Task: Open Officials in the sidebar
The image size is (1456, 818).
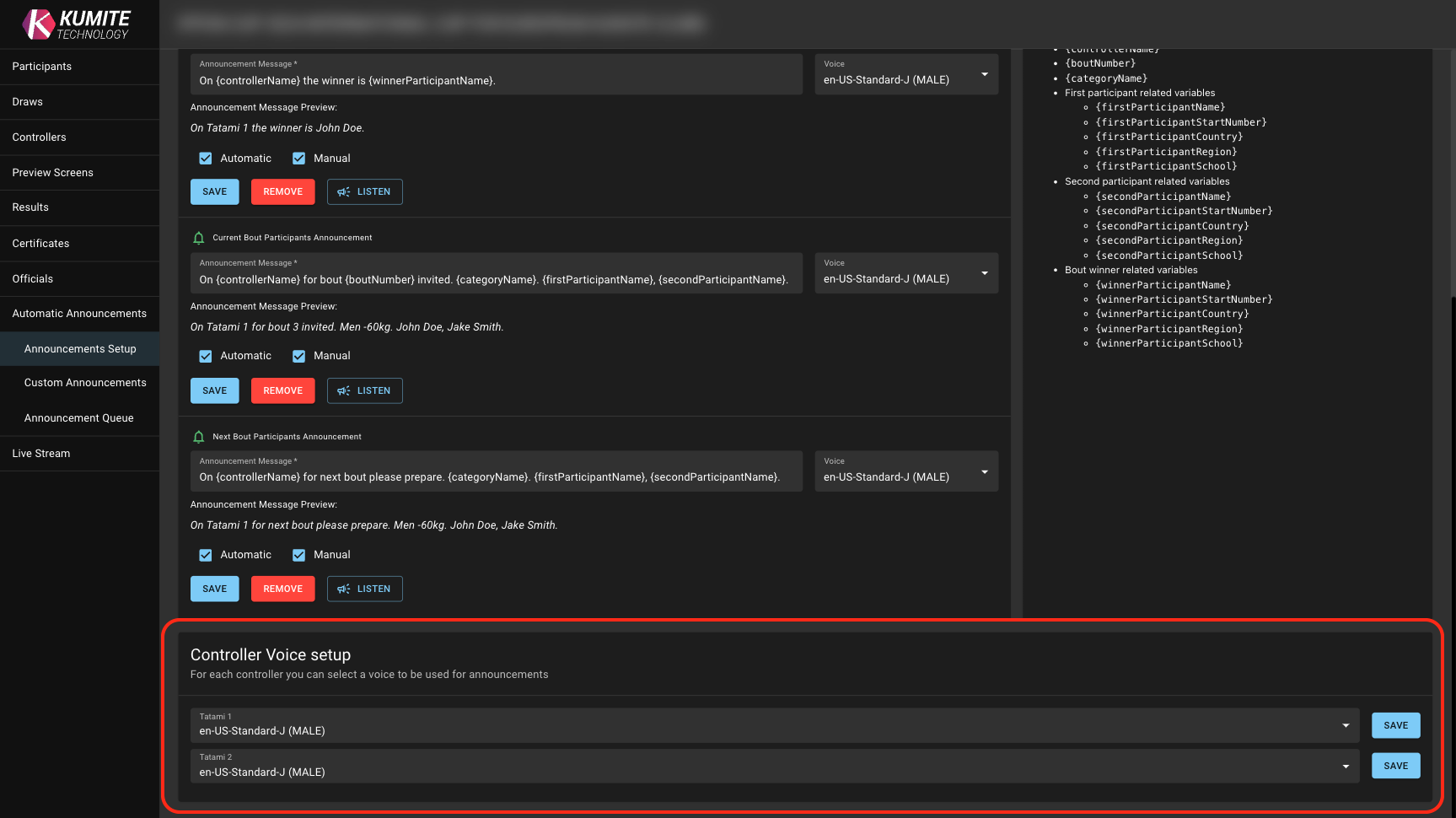Action: pyautogui.click(x=79, y=279)
